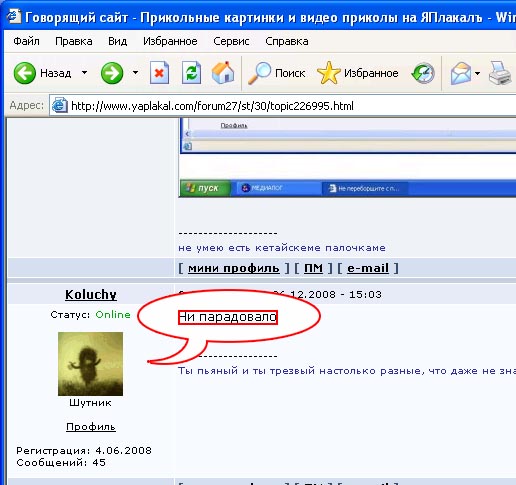516x485 pixels.
Task: Open the Сервис menu
Action: (231, 41)
